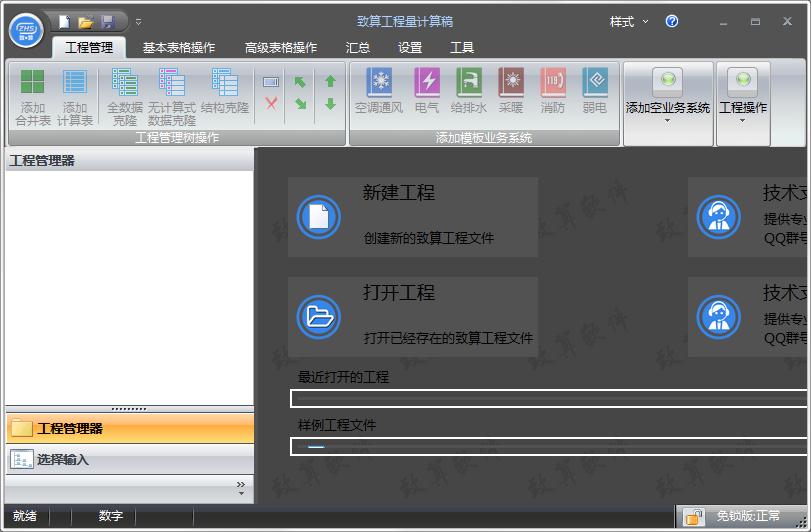Add the 弱电 template system

pyautogui.click(x=594, y=91)
